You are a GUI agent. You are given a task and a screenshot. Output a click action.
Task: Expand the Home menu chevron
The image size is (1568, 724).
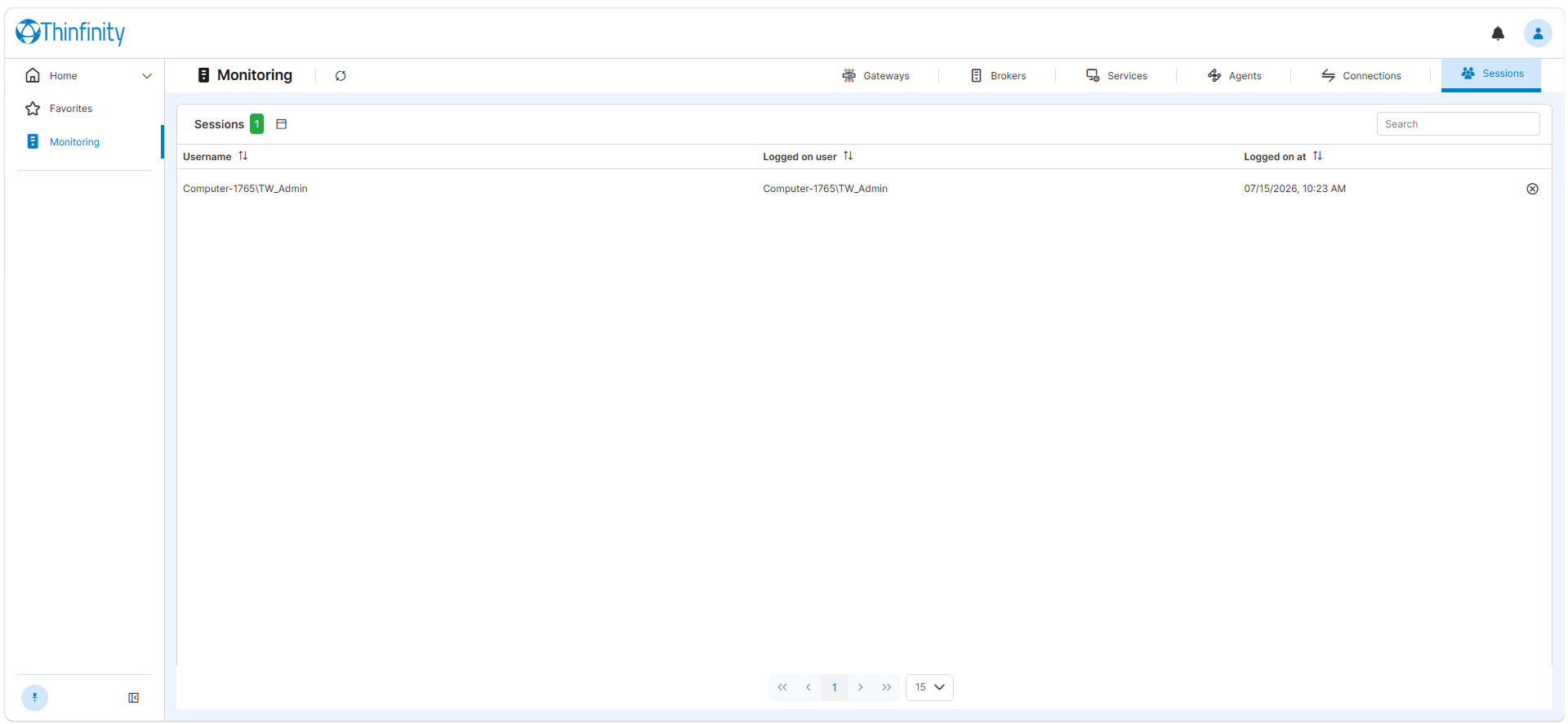(x=147, y=76)
